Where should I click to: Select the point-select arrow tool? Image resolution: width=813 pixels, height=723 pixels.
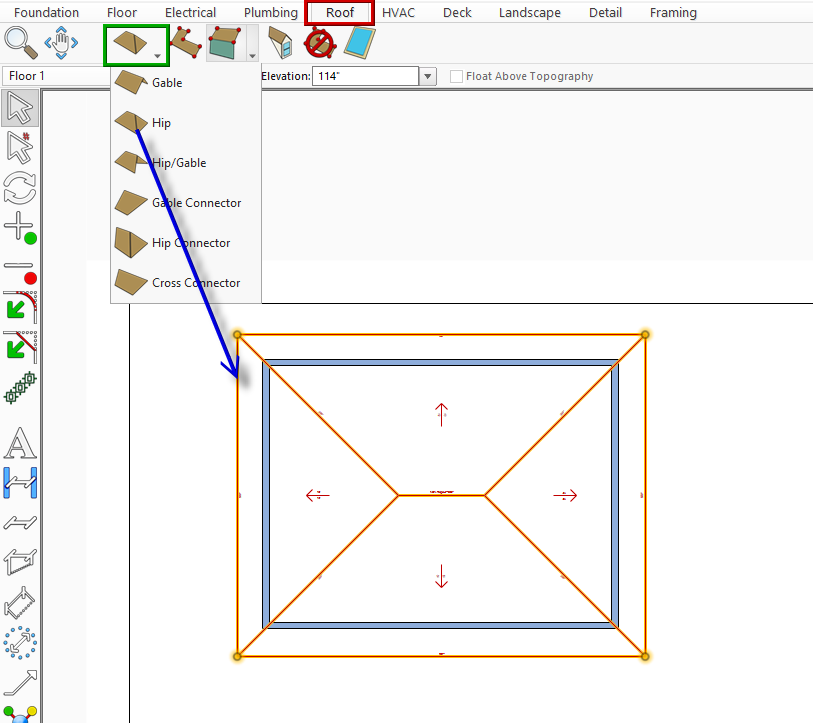20,147
